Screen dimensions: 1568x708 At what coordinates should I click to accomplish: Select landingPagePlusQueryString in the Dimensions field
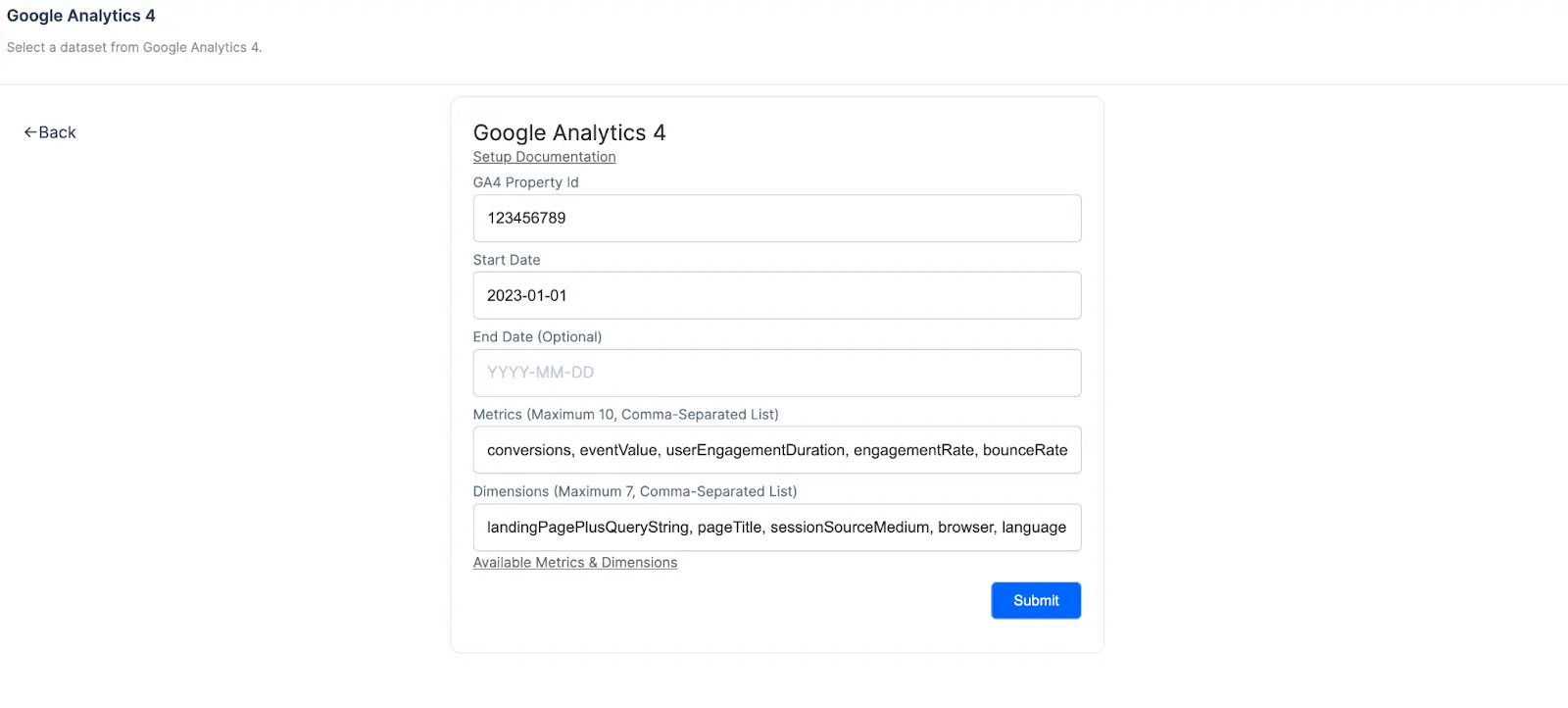pos(585,527)
